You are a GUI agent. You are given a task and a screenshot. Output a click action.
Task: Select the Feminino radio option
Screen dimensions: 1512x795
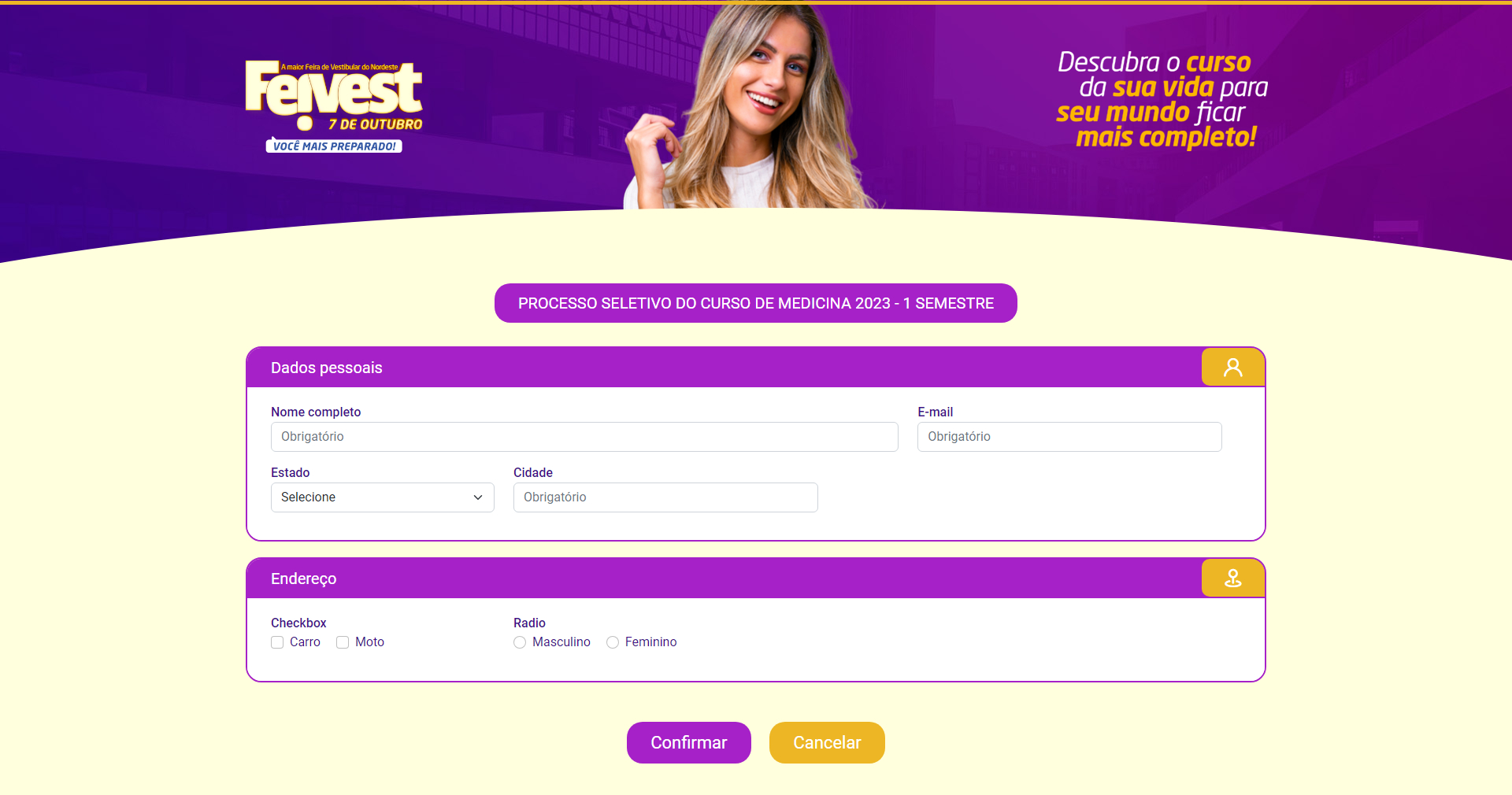[x=613, y=642]
